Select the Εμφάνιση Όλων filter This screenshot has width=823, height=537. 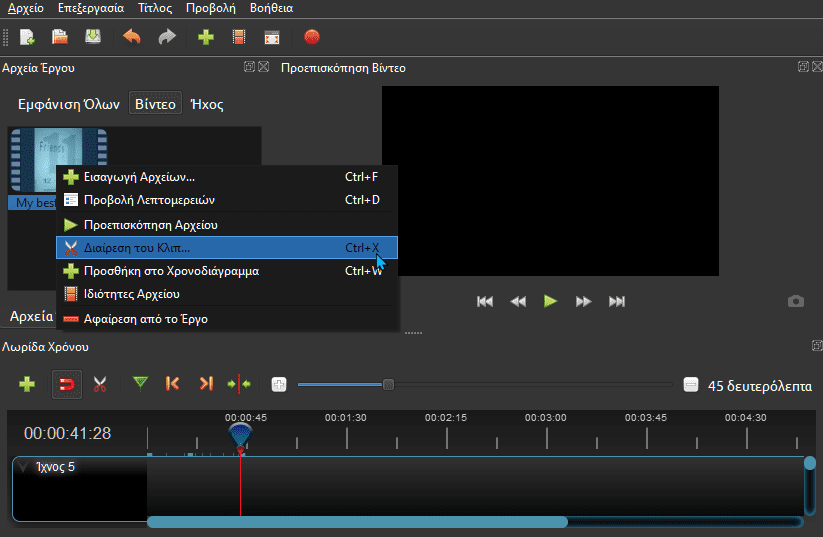[69, 104]
